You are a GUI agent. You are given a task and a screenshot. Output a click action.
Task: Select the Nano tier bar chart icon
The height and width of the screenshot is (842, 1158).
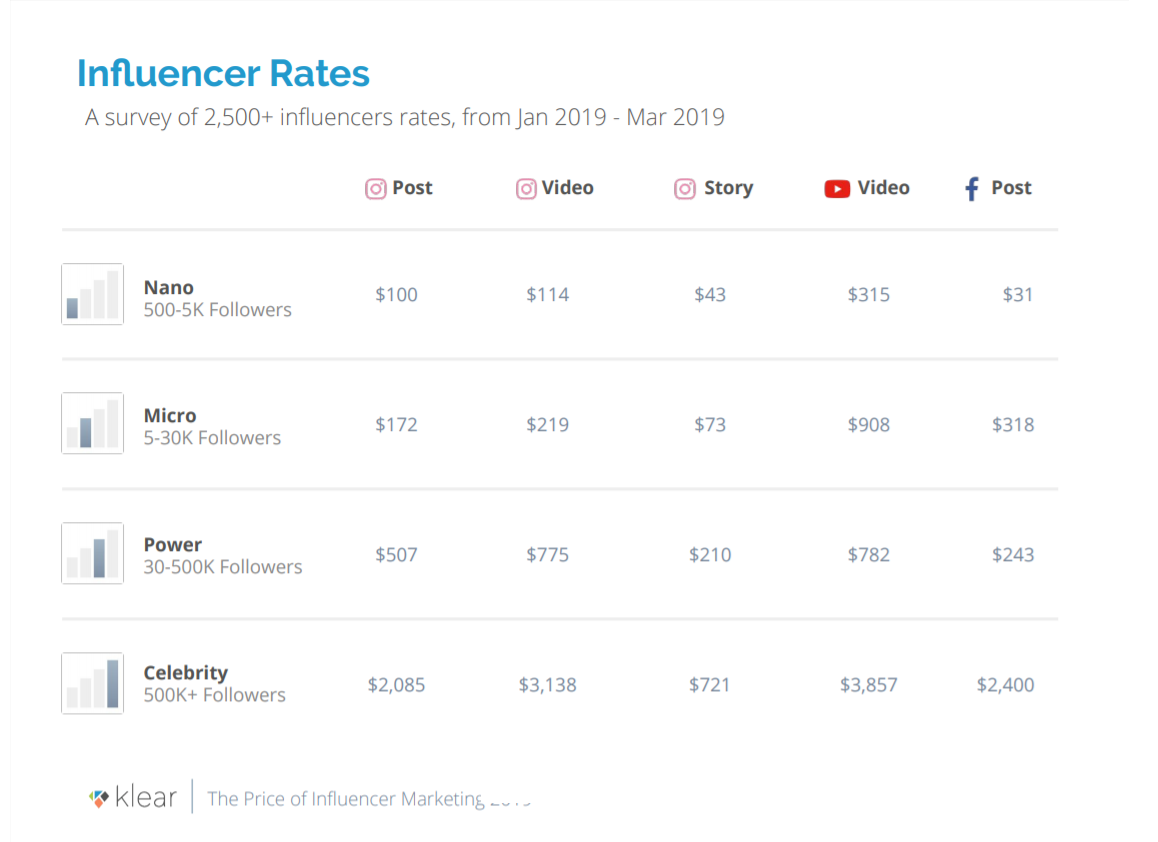click(x=92, y=294)
